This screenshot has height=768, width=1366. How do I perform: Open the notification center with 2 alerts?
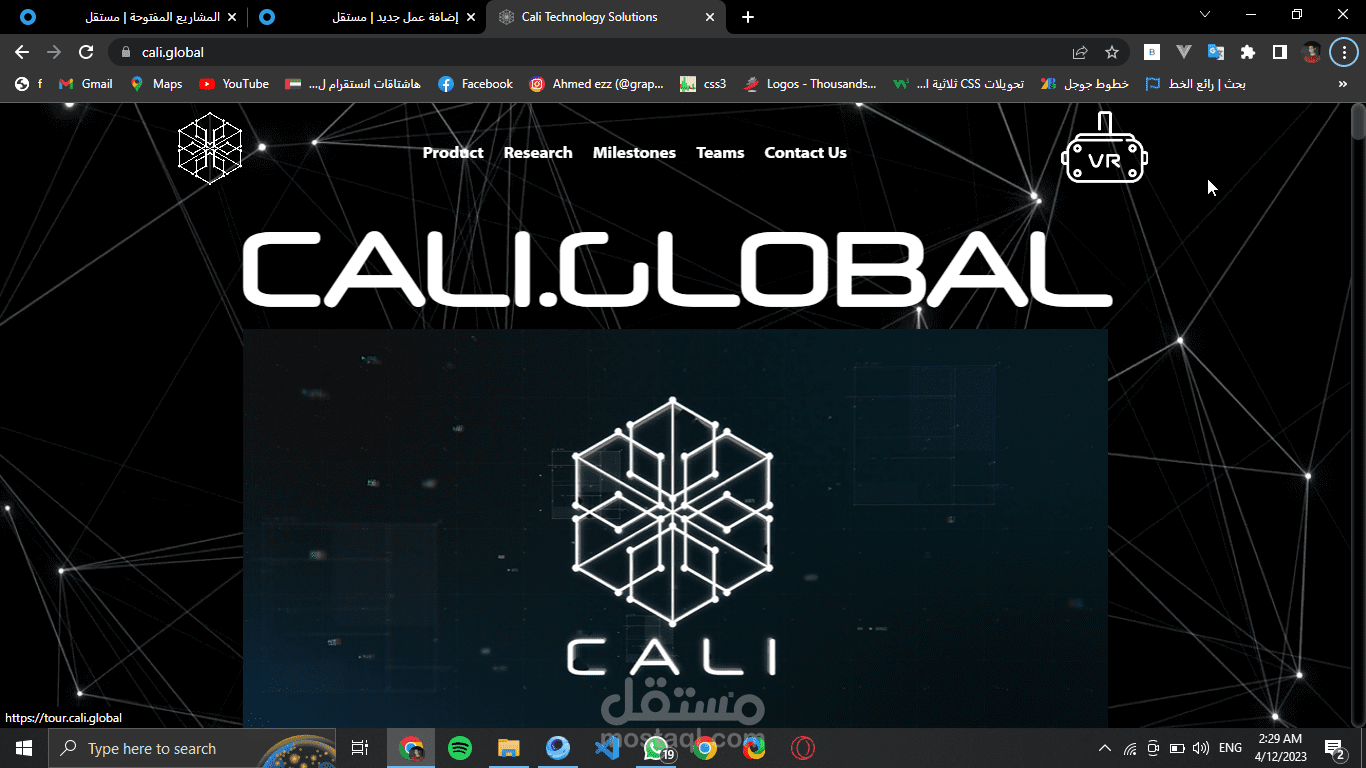[1334, 748]
